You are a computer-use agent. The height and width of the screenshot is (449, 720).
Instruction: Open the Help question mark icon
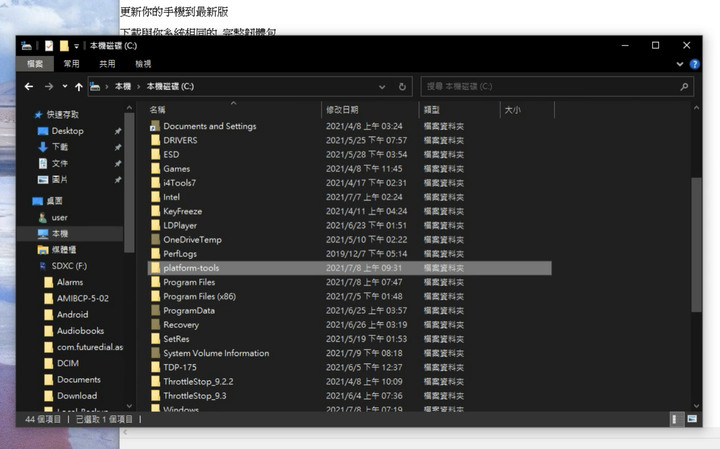click(x=695, y=64)
